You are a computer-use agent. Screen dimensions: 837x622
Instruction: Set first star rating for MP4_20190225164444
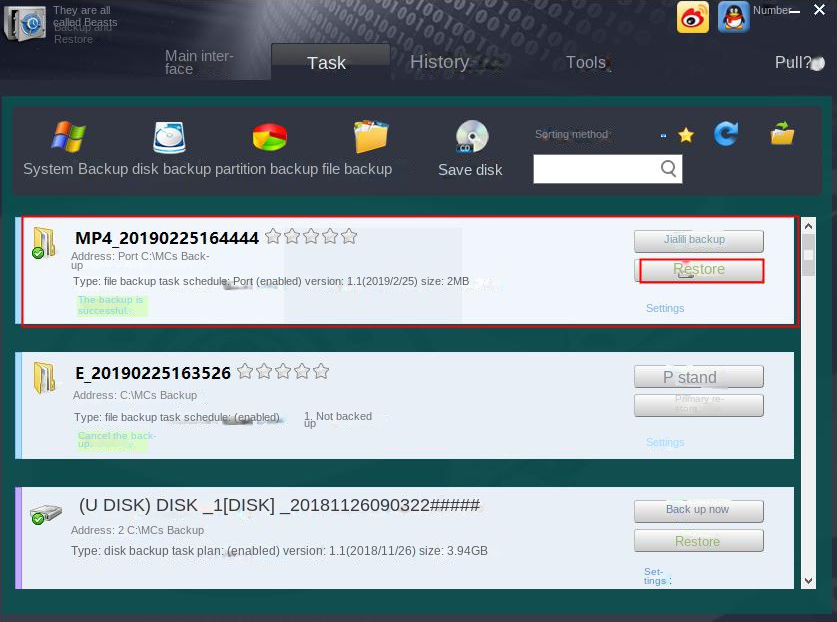(273, 237)
